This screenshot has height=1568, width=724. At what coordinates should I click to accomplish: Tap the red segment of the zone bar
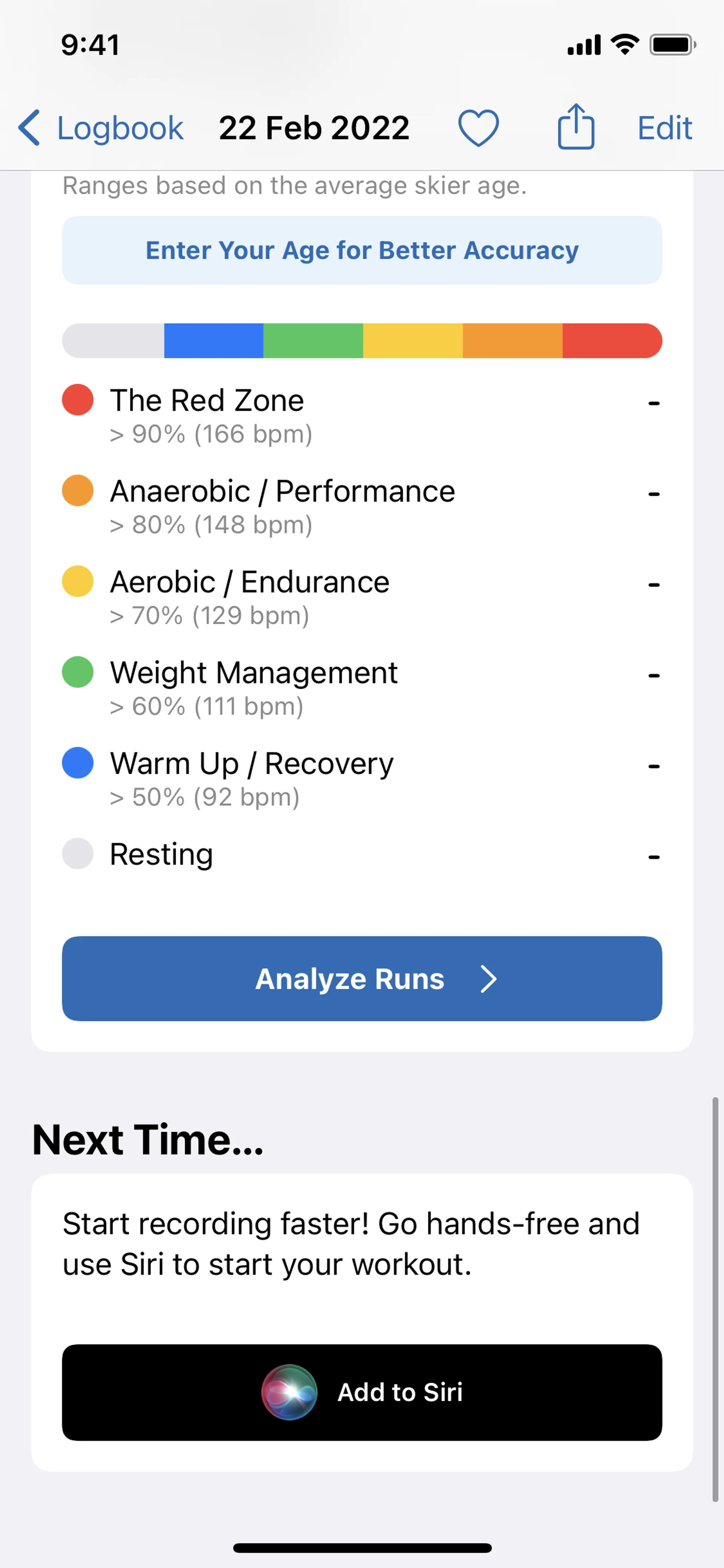click(611, 341)
